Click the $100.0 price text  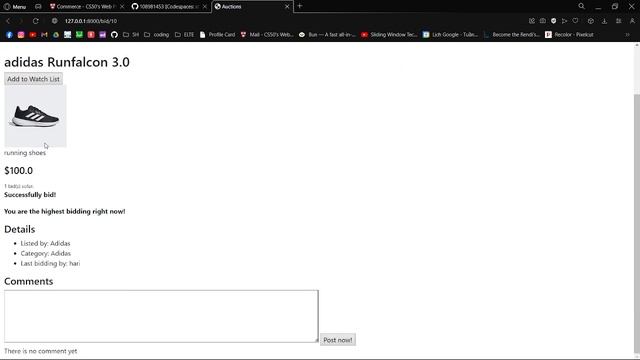18,171
